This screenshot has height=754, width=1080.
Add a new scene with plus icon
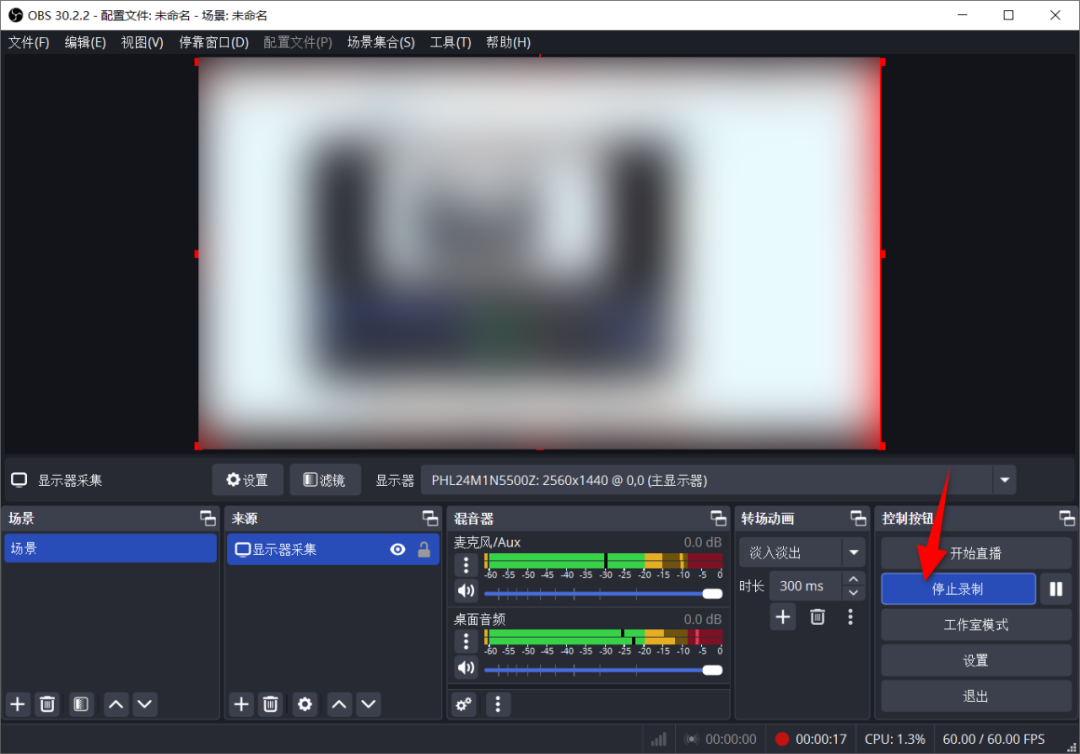pyautogui.click(x=18, y=704)
